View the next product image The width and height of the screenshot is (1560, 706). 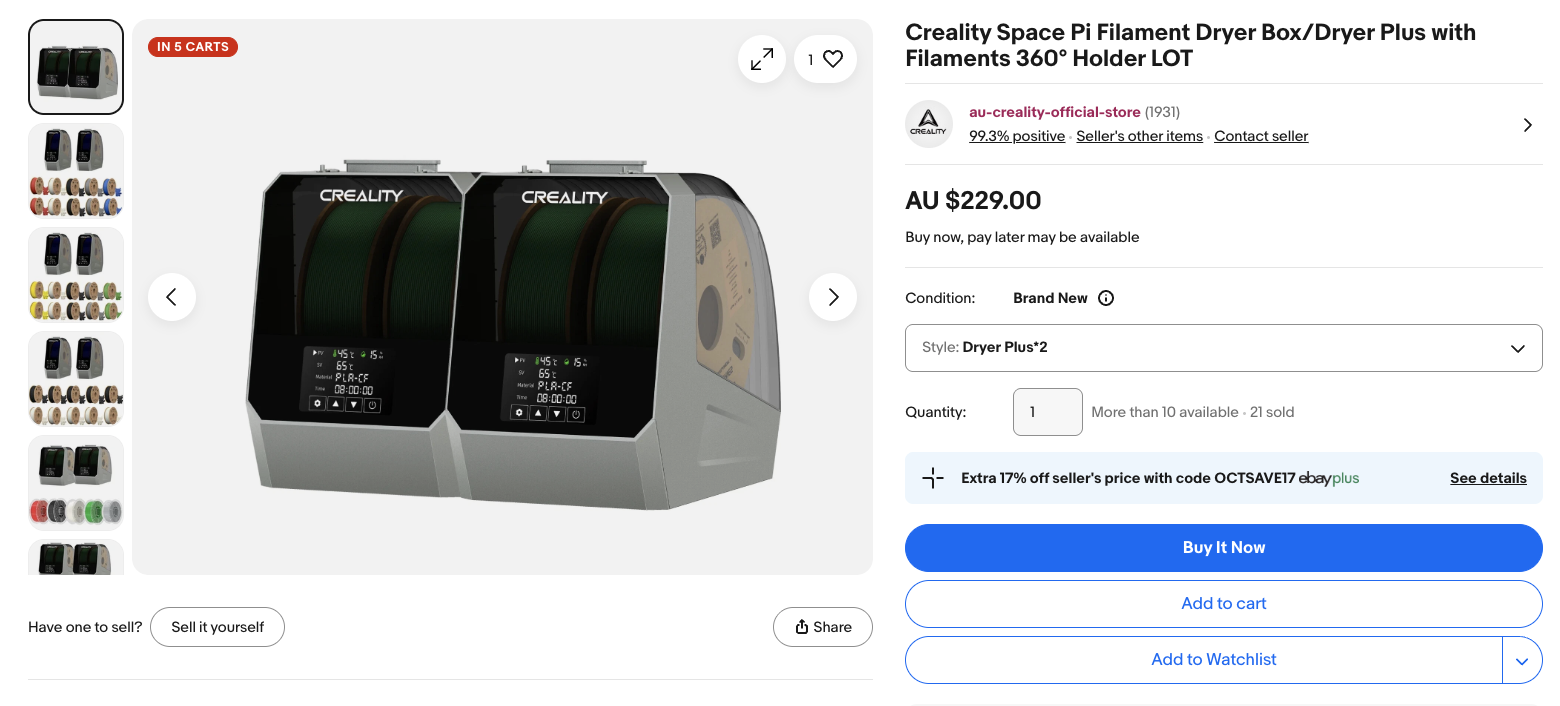click(x=833, y=297)
